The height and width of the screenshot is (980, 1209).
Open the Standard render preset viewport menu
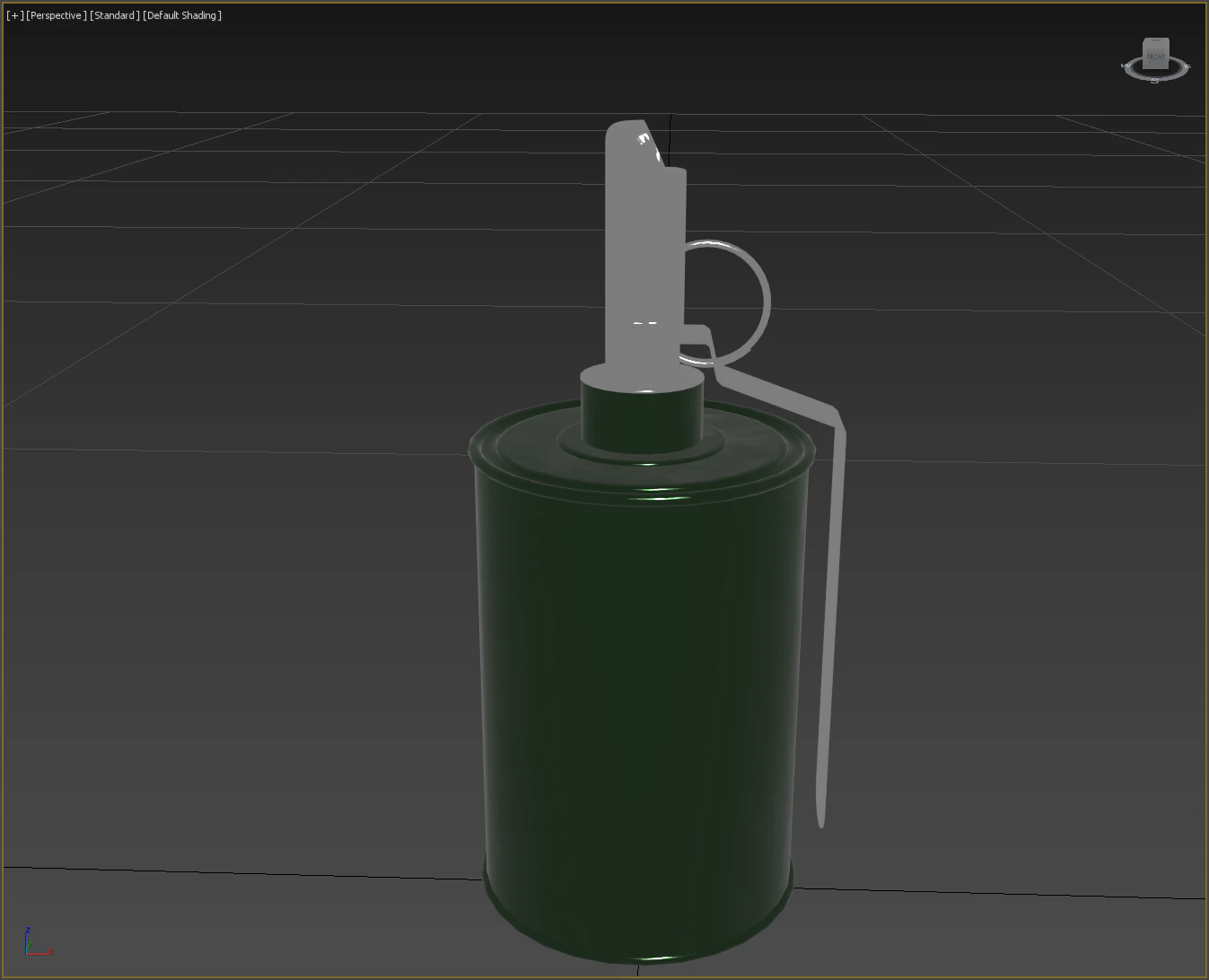coord(114,14)
